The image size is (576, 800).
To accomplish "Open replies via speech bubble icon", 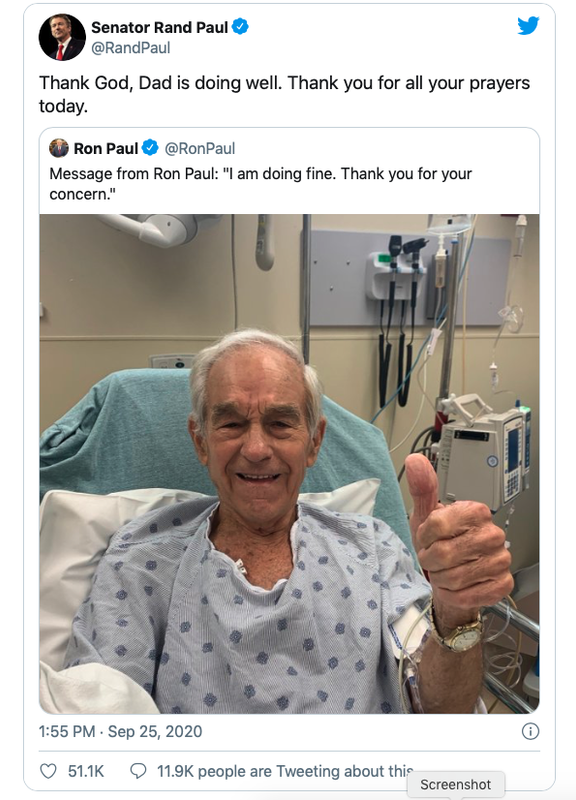I will pyautogui.click(x=138, y=770).
